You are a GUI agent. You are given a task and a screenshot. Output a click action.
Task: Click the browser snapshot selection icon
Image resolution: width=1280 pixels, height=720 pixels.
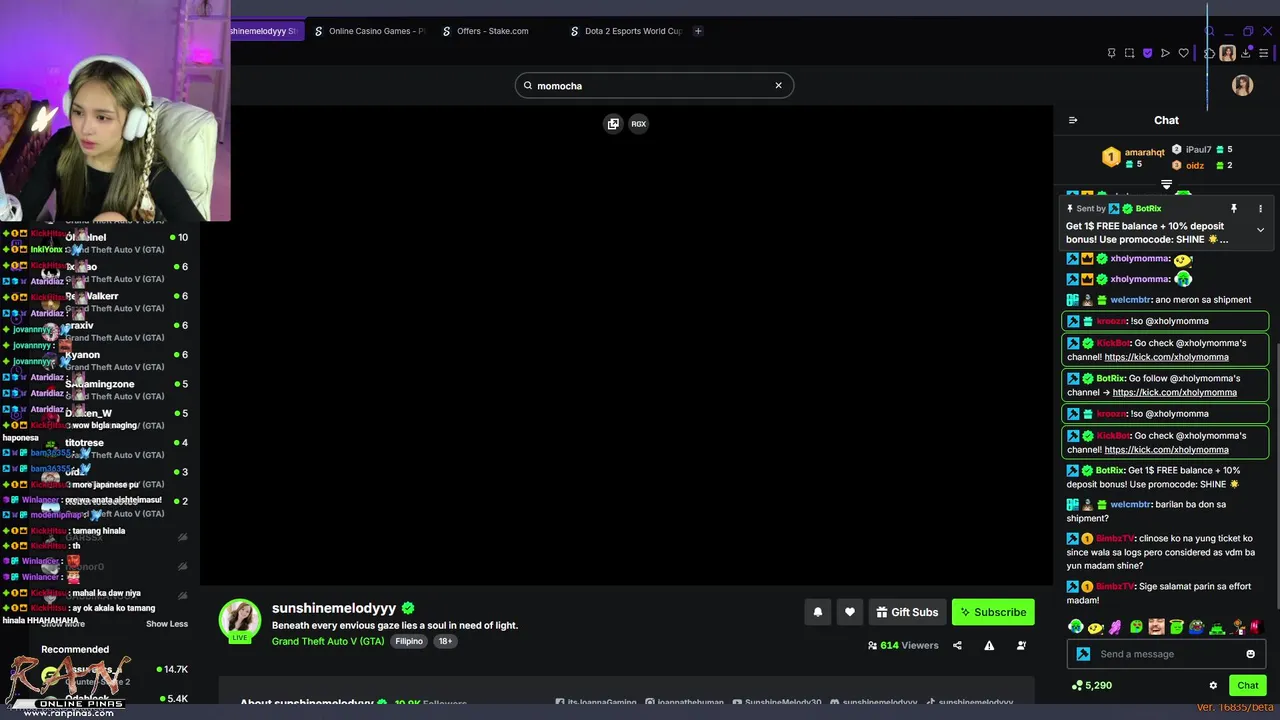click(1129, 53)
